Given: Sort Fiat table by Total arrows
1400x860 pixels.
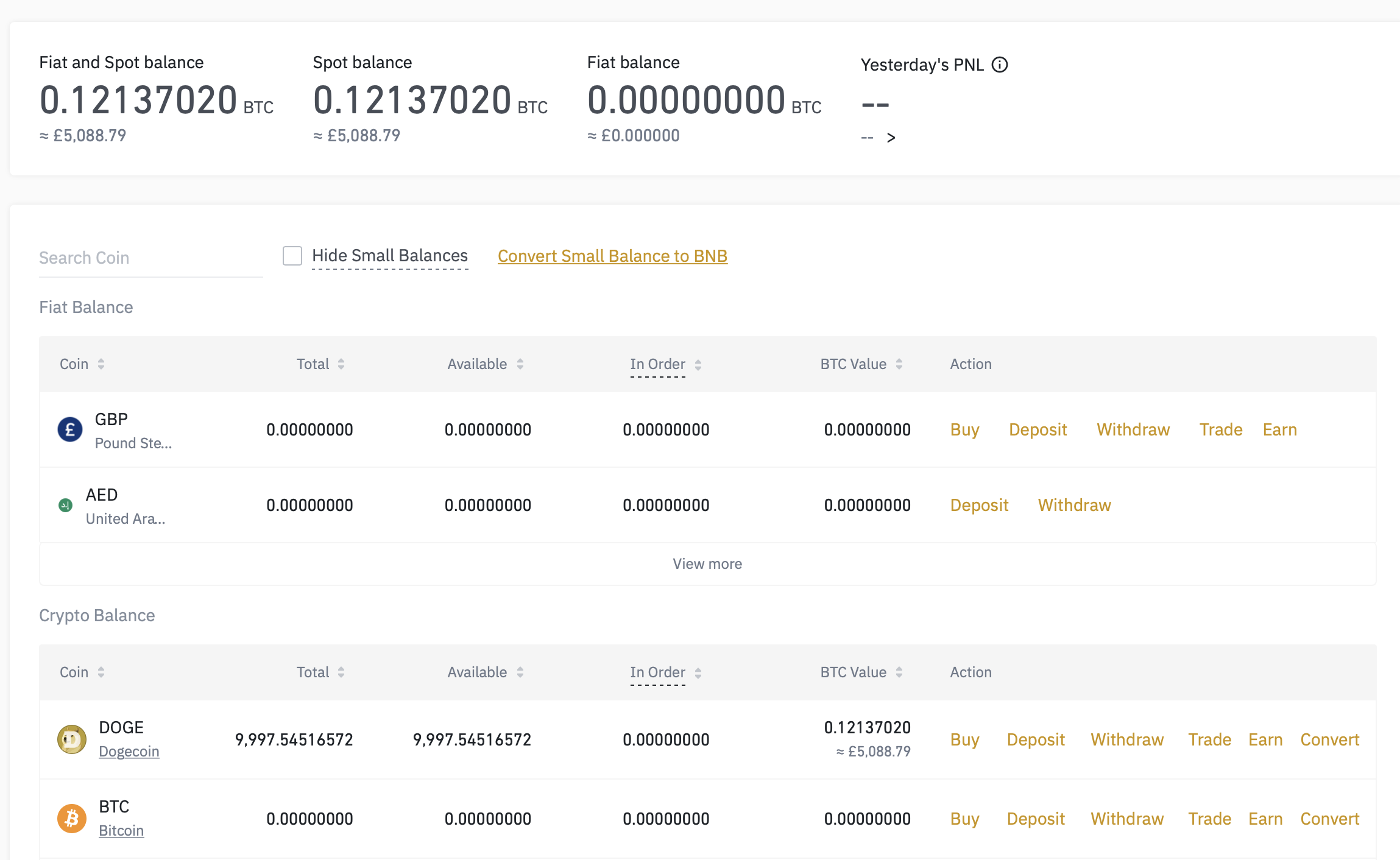Looking at the screenshot, I should tap(341, 364).
